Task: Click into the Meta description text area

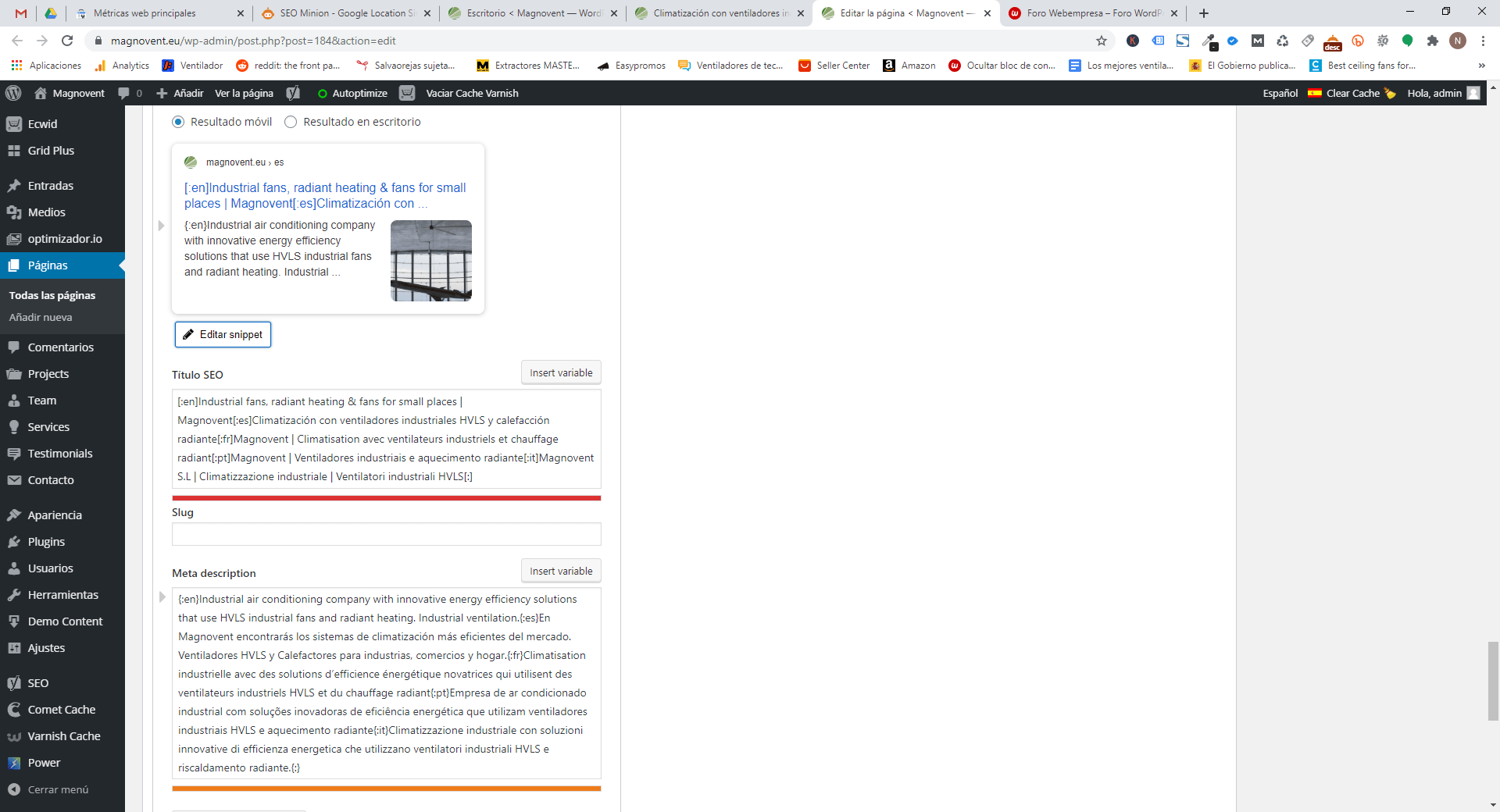Action: click(387, 683)
